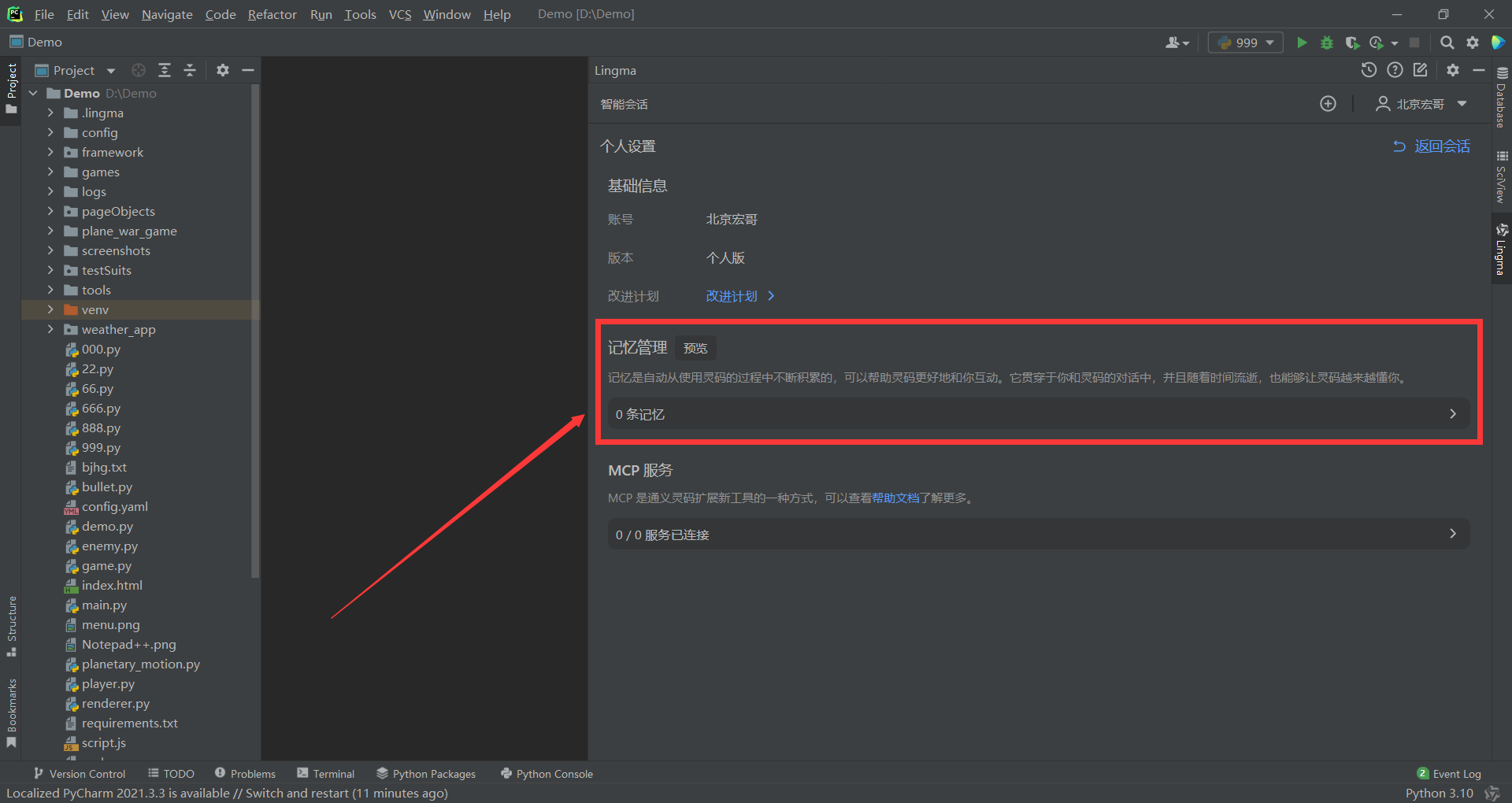Image resolution: width=1512 pixels, height=803 pixels.
Task: Open Lingma panel settings gear
Action: [x=1453, y=70]
